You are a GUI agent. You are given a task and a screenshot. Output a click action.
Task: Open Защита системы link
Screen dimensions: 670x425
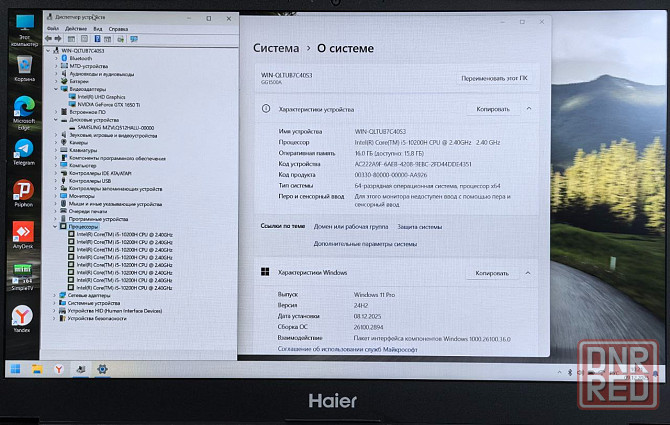click(420, 227)
